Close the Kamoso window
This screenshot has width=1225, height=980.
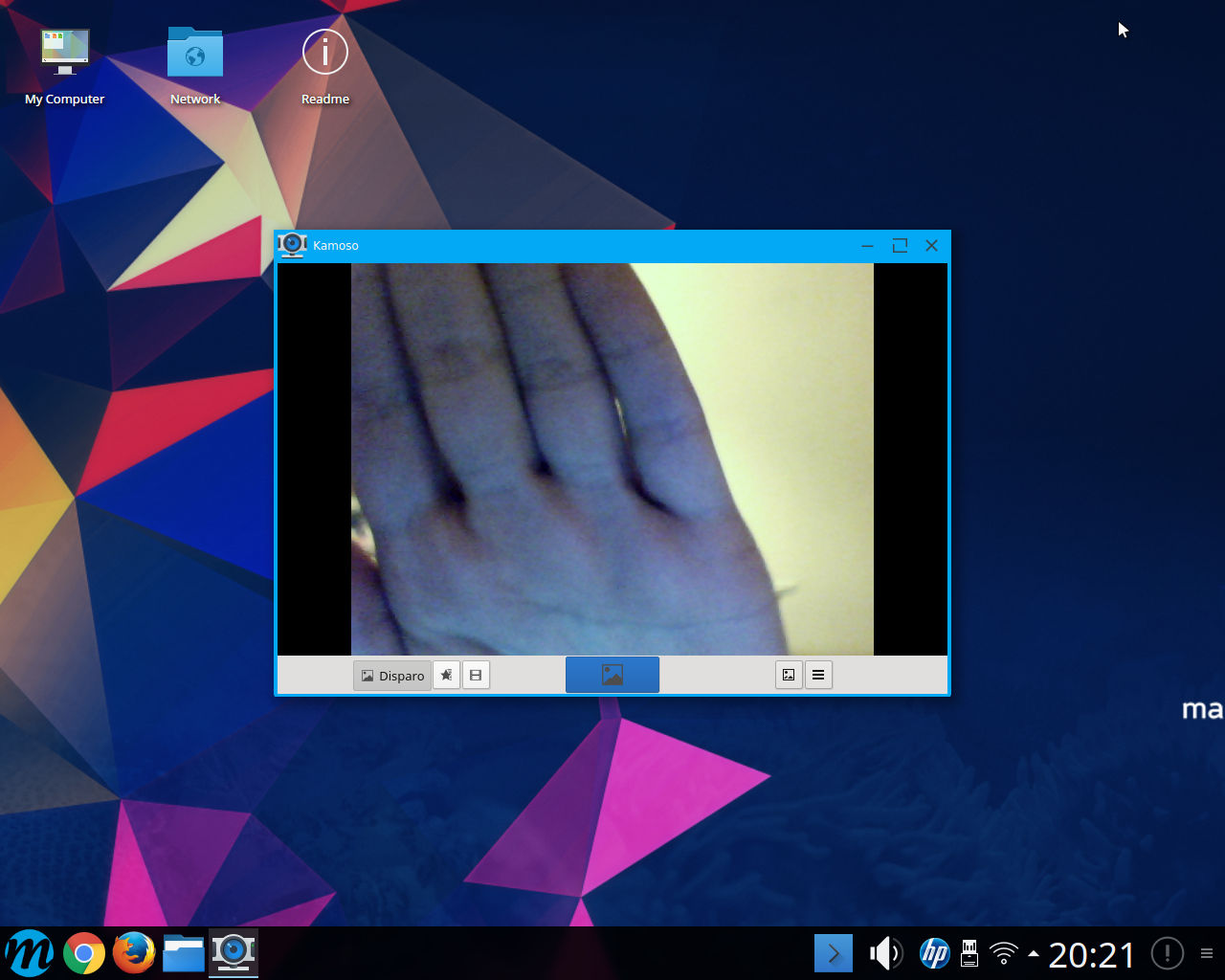click(931, 246)
